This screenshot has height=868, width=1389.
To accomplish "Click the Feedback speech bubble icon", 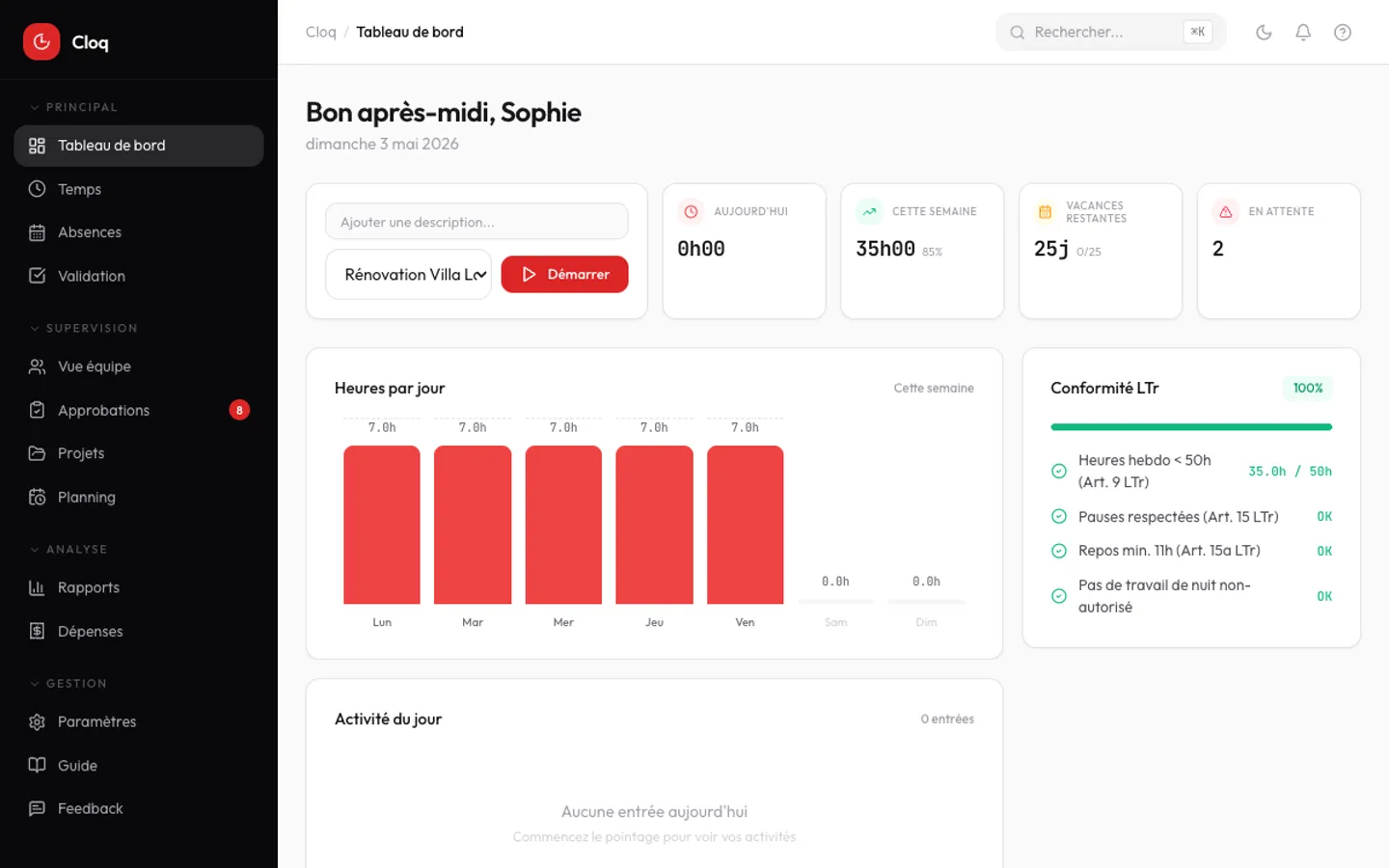I will (37, 808).
